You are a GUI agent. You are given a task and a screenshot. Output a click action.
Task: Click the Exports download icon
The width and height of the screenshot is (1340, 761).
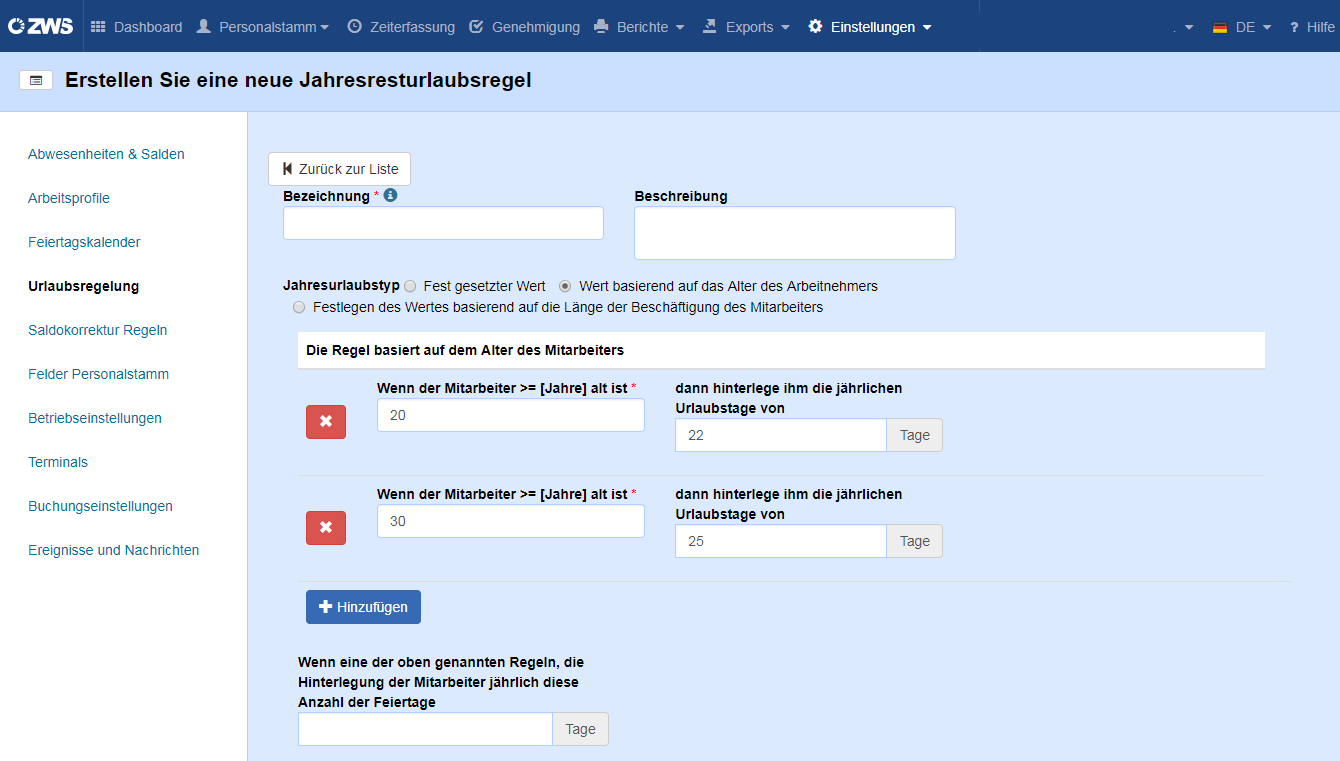click(x=710, y=26)
